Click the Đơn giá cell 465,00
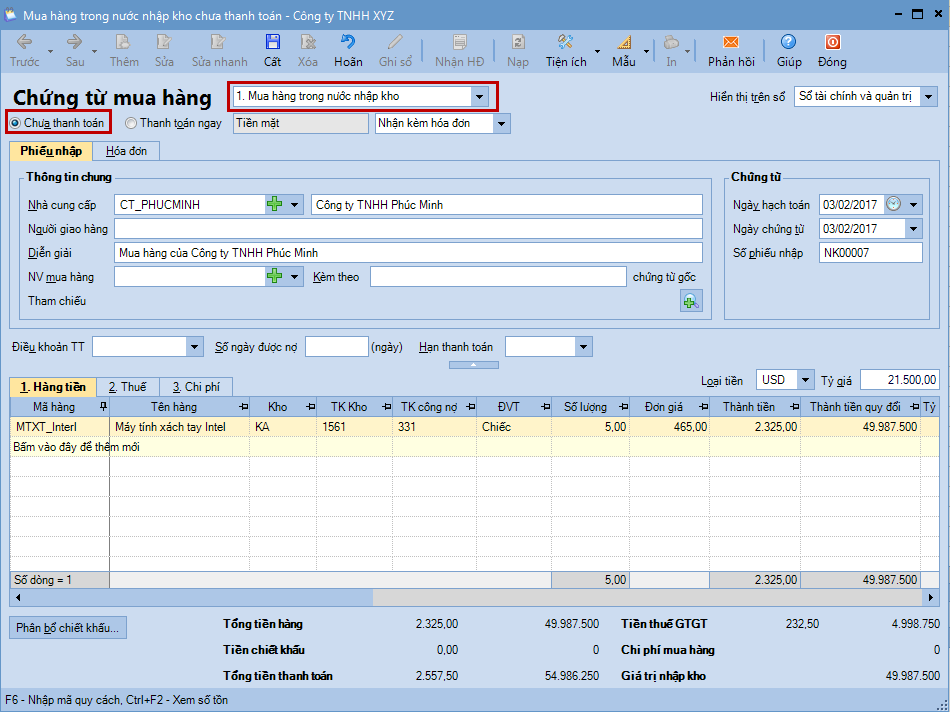950x712 pixels. pos(669,427)
